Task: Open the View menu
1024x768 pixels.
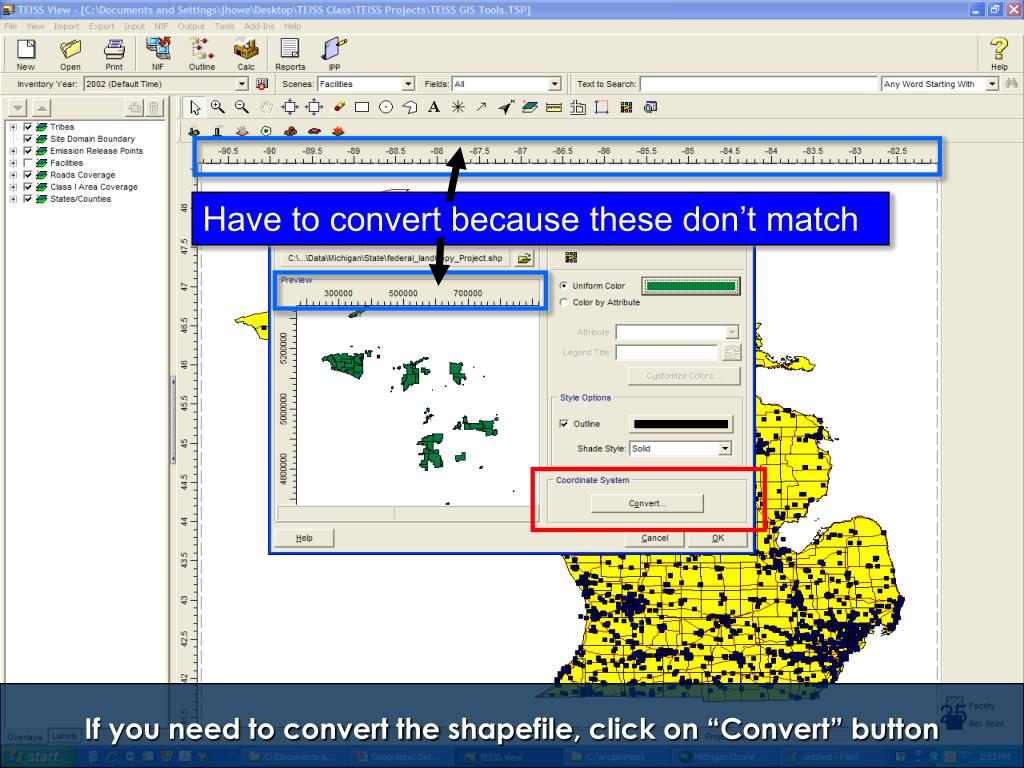Action: [35, 26]
